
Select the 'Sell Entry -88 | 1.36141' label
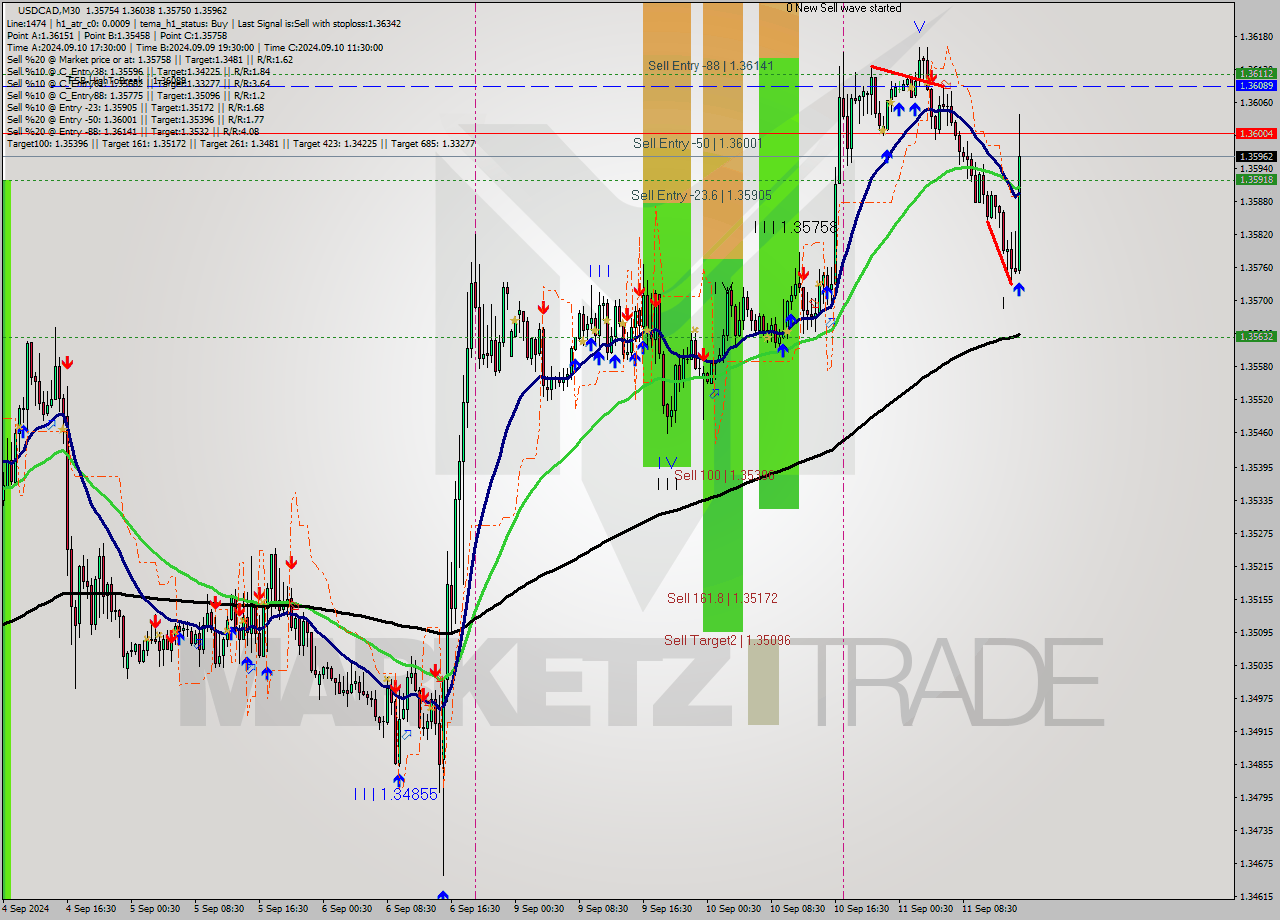tap(710, 65)
